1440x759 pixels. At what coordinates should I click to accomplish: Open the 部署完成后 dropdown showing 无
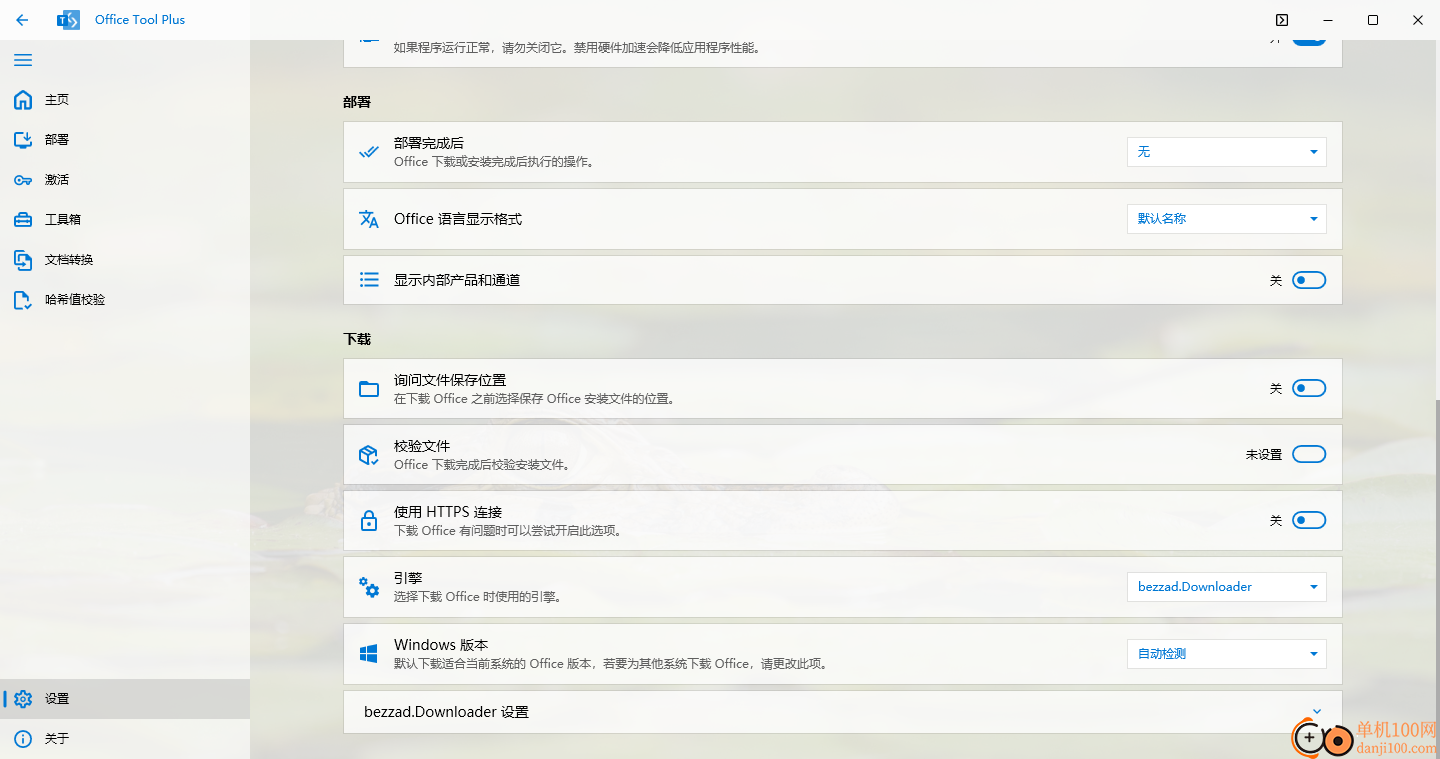click(1227, 152)
